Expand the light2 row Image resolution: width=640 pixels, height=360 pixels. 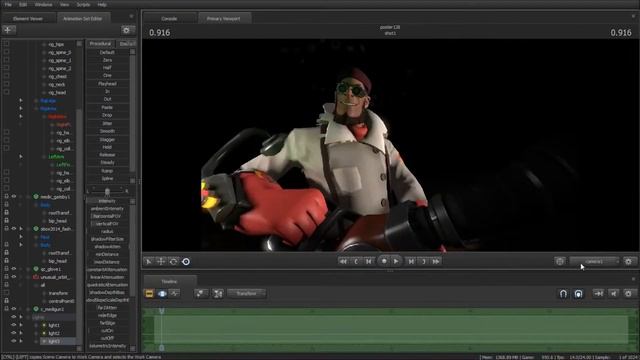[21, 333]
